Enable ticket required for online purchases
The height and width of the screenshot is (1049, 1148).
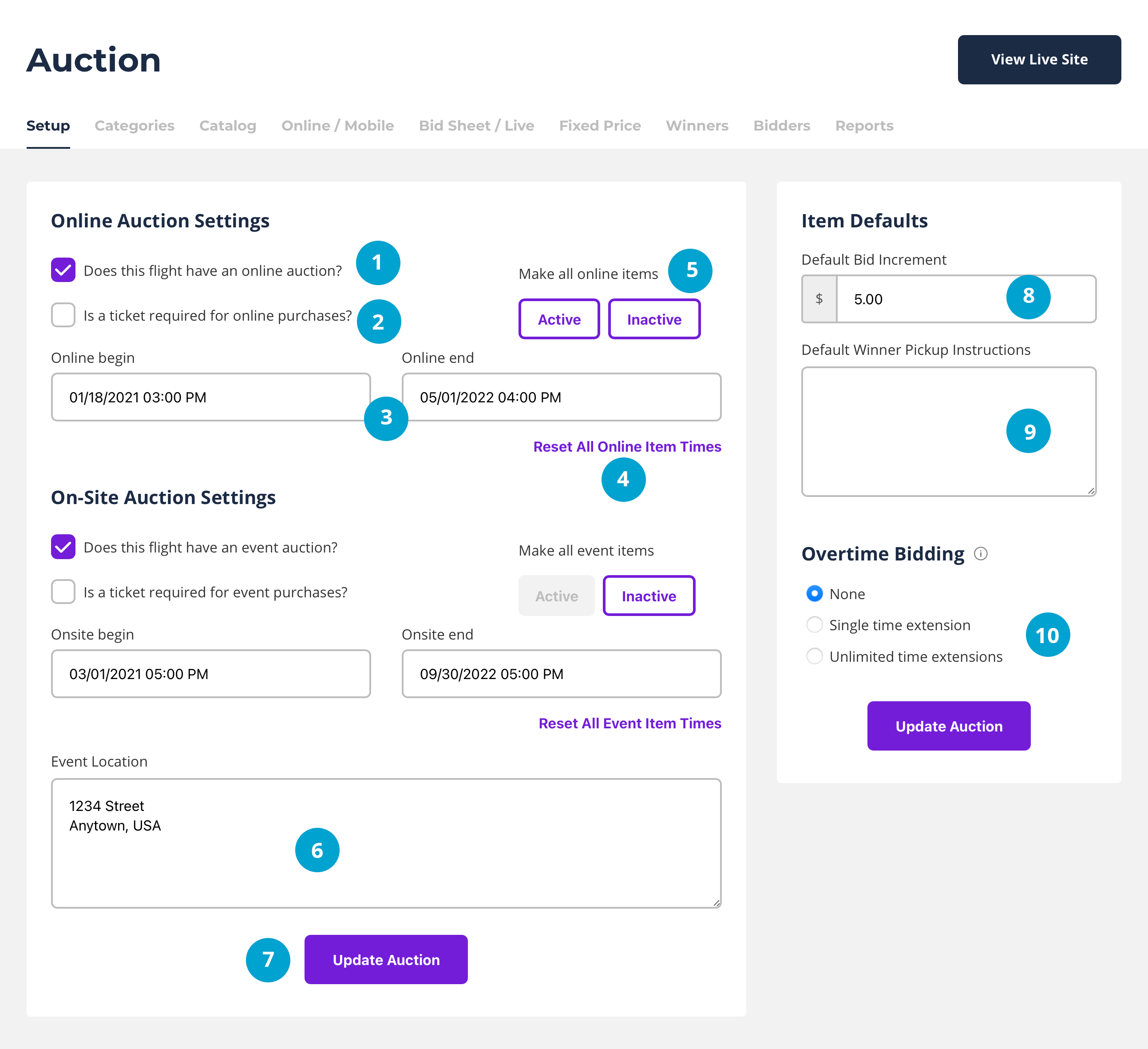click(63, 315)
